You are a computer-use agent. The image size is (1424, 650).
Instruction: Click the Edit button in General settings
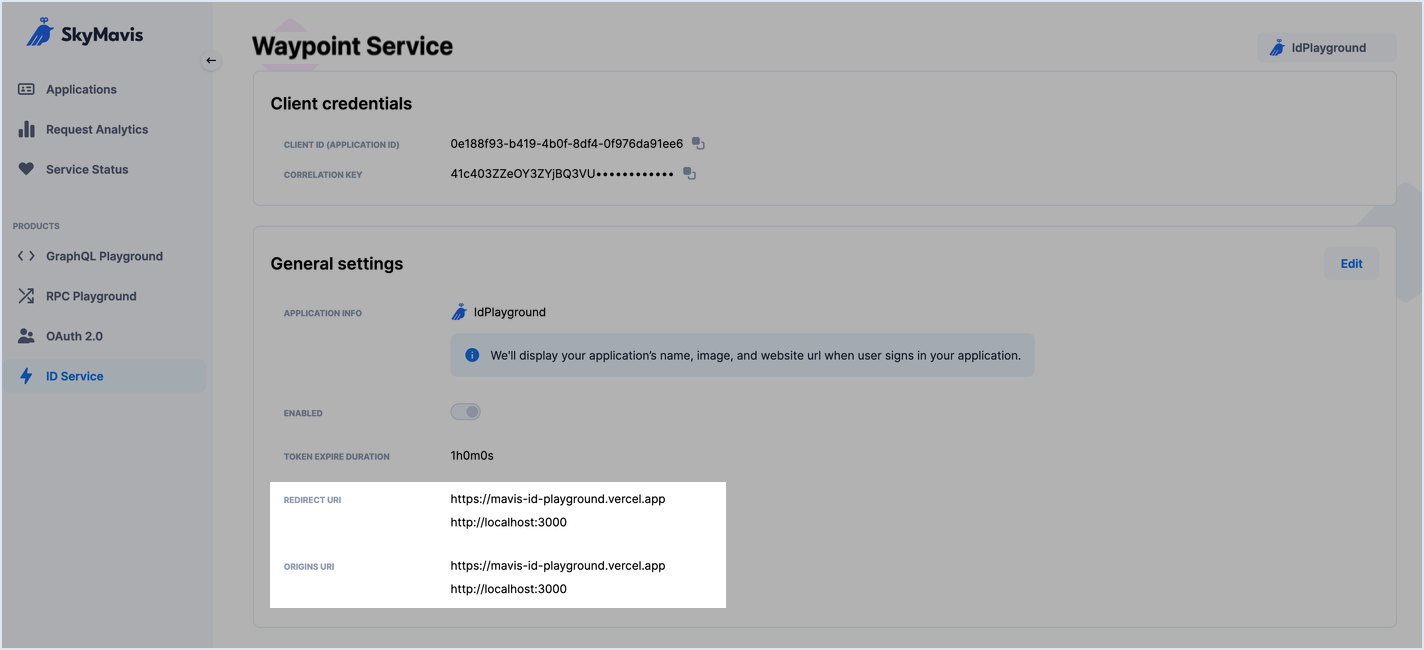tap(1352, 264)
